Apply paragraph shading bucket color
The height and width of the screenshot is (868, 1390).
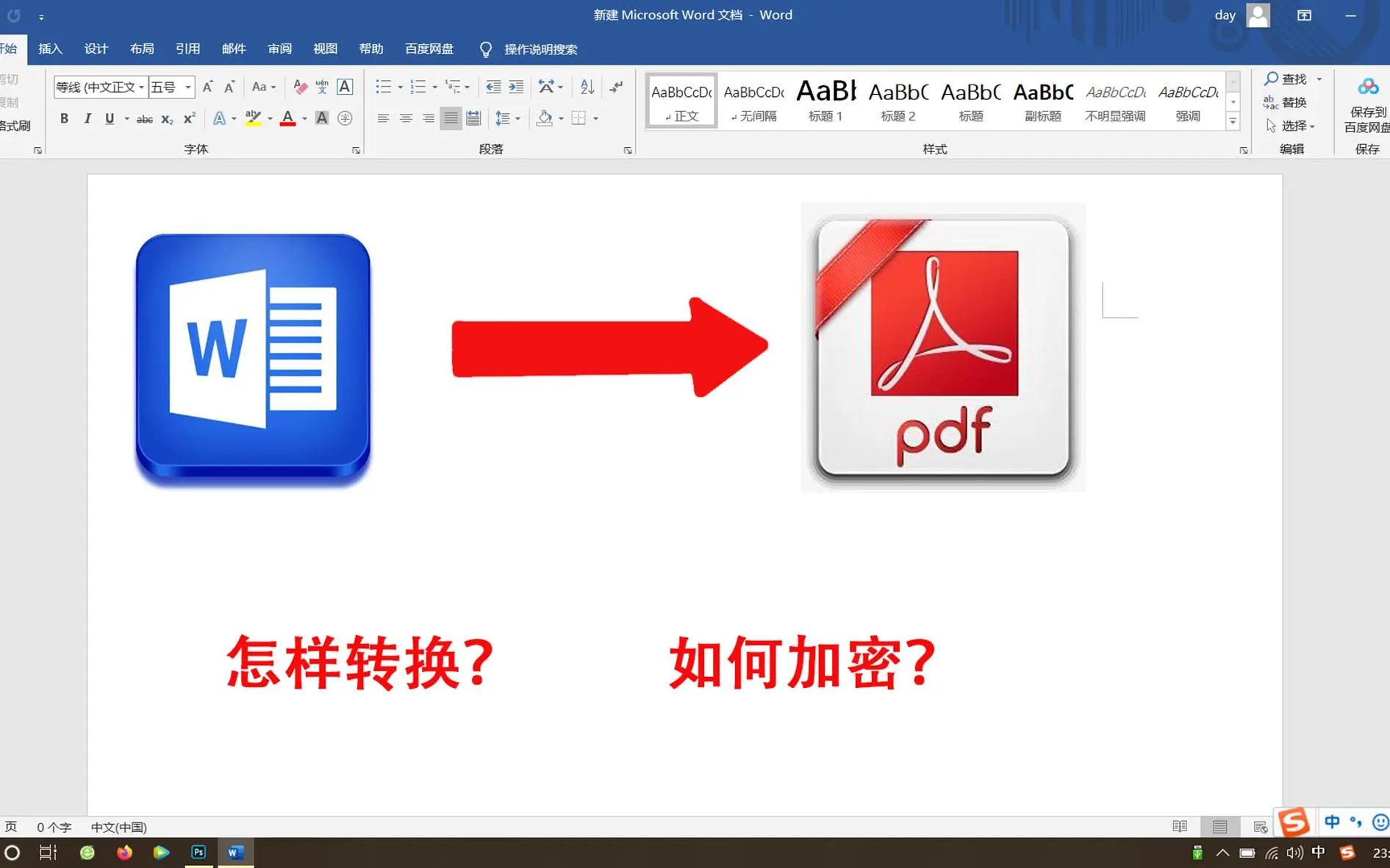tap(545, 118)
